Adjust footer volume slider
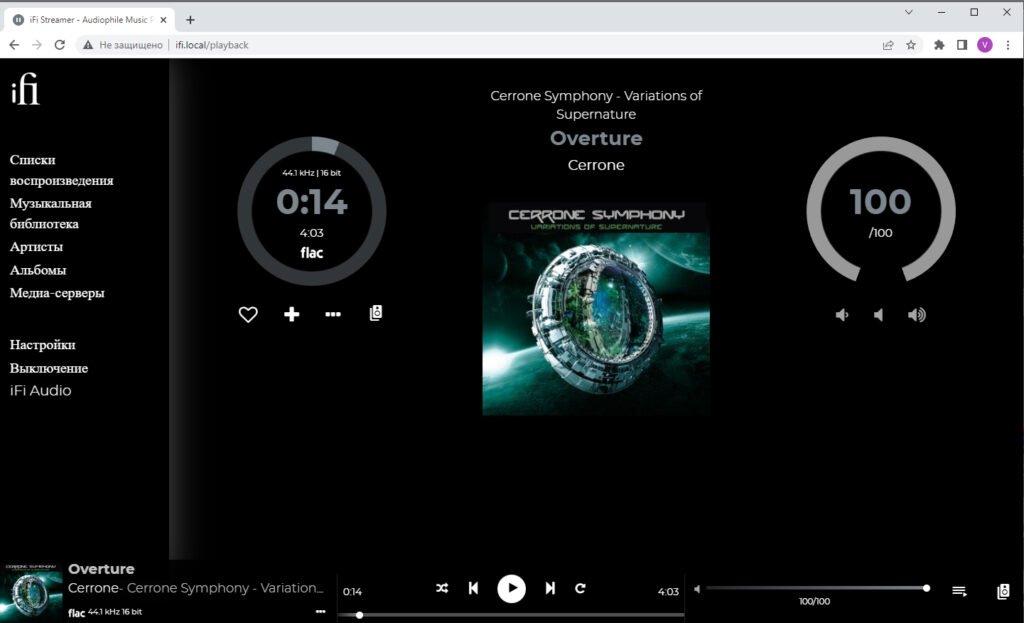The height and width of the screenshot is (623, 1024). [816, 588]
